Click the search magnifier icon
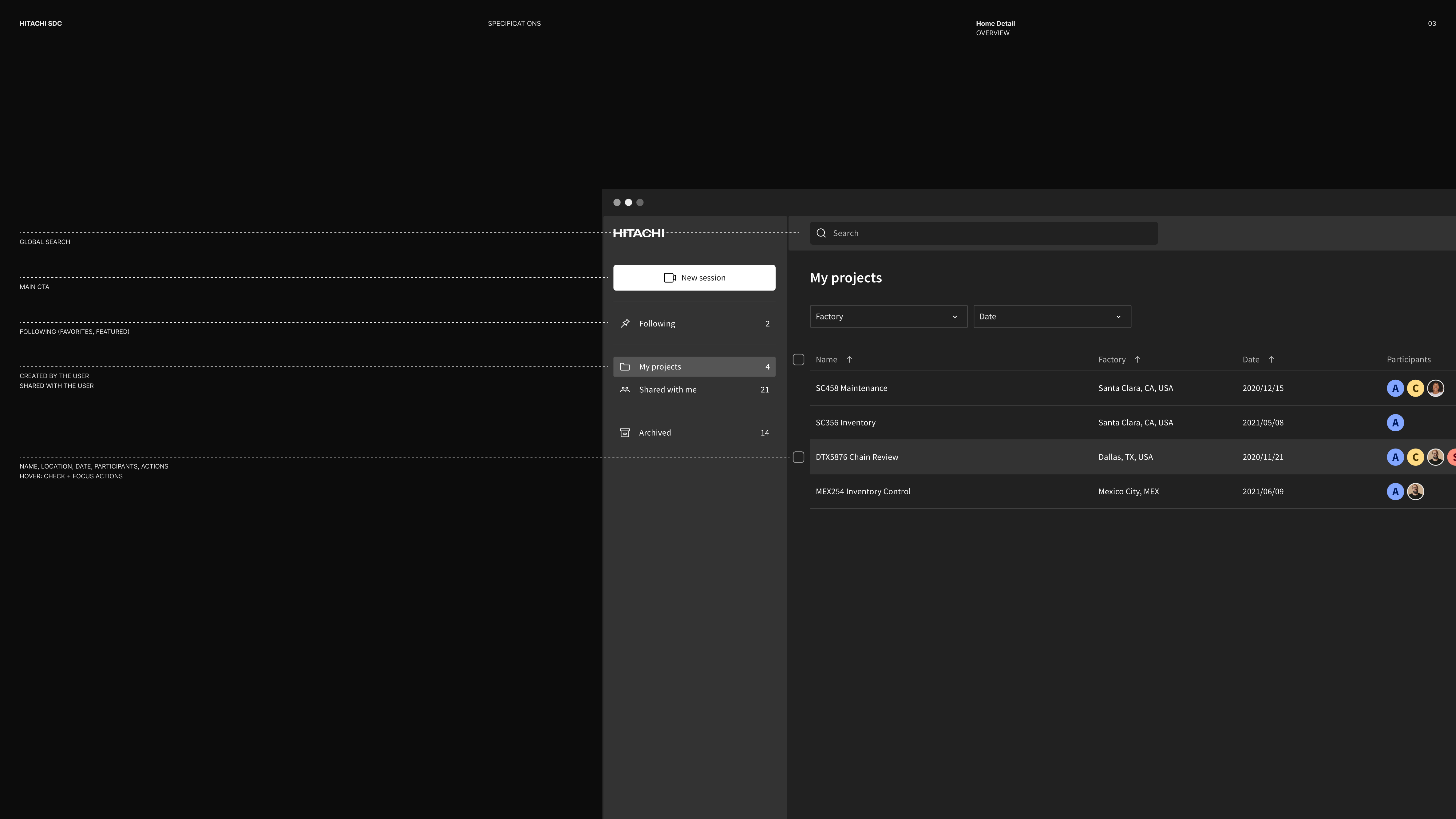 821,233
